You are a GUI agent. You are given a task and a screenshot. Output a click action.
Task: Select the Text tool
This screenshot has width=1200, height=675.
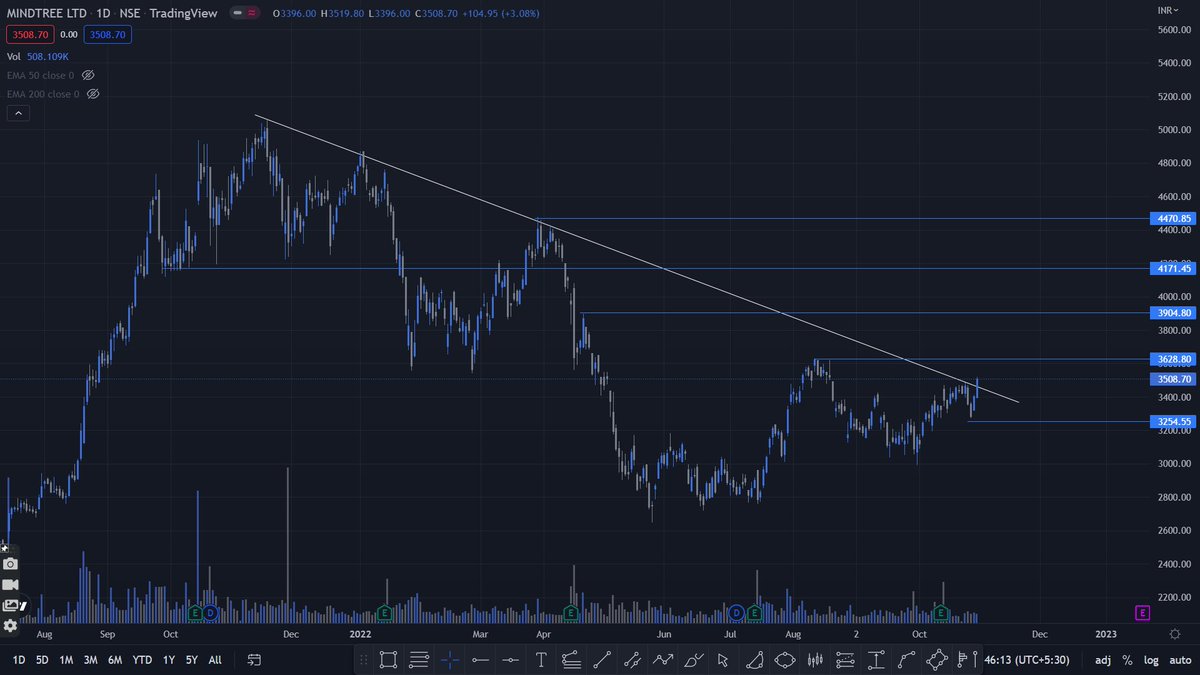(x=541, y=660)
